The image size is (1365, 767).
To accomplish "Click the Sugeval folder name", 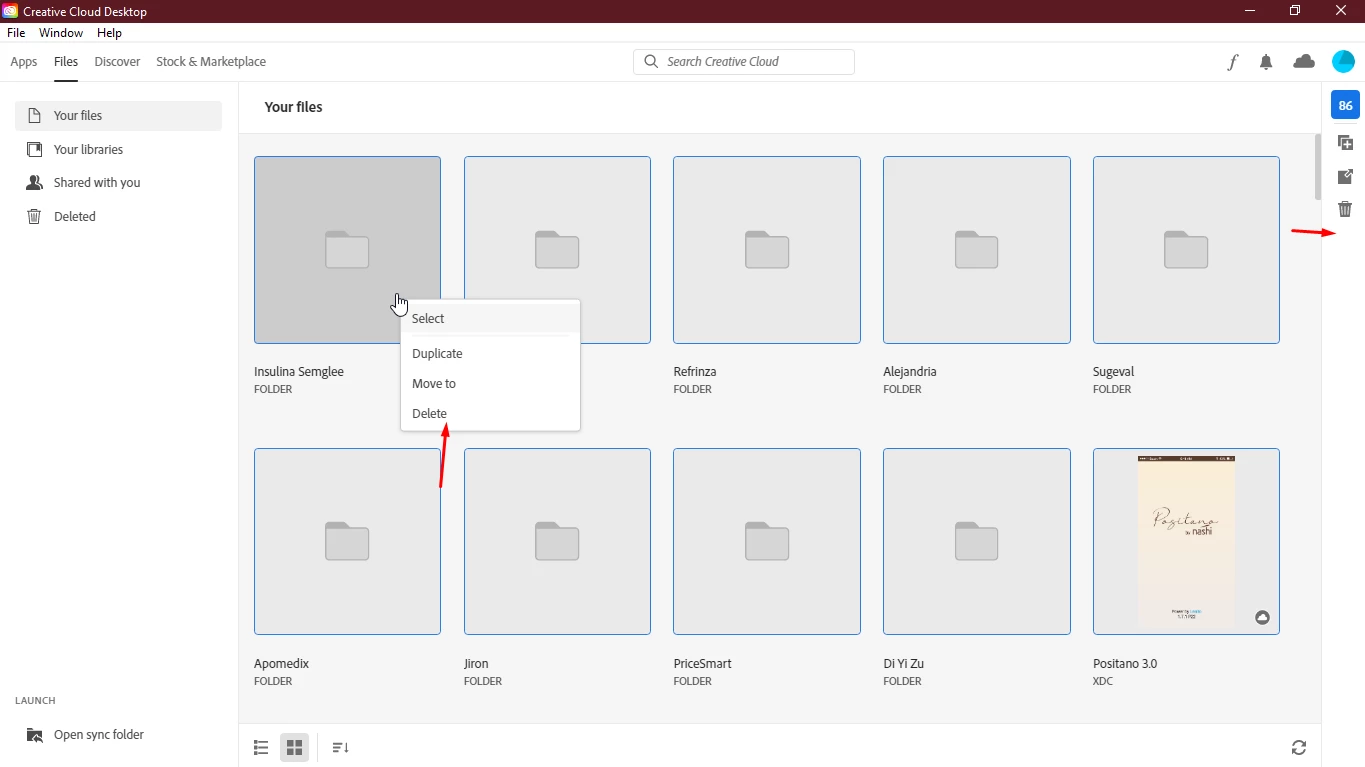I will (1113, 372).
